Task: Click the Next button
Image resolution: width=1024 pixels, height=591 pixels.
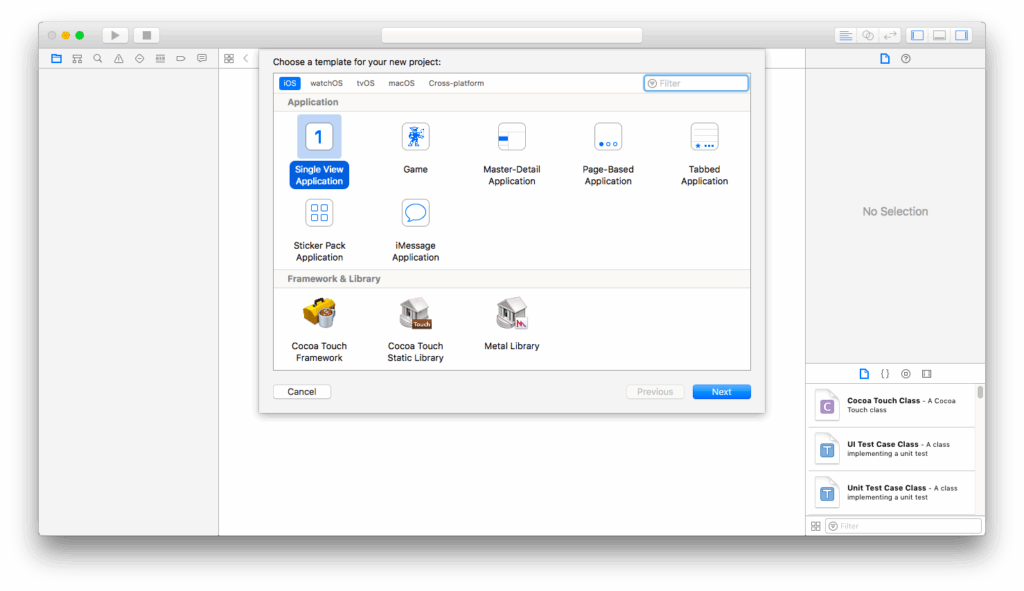Action: click(x=721, y=392)
